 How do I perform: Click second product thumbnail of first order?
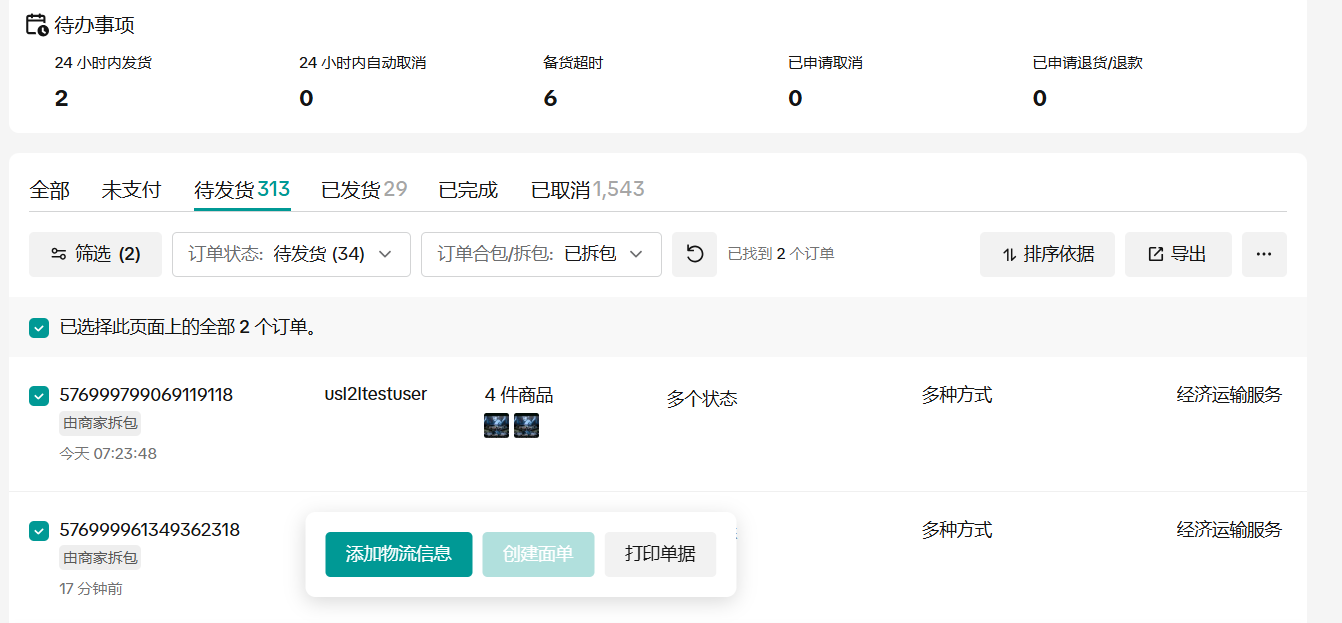(x=527, y=425)
